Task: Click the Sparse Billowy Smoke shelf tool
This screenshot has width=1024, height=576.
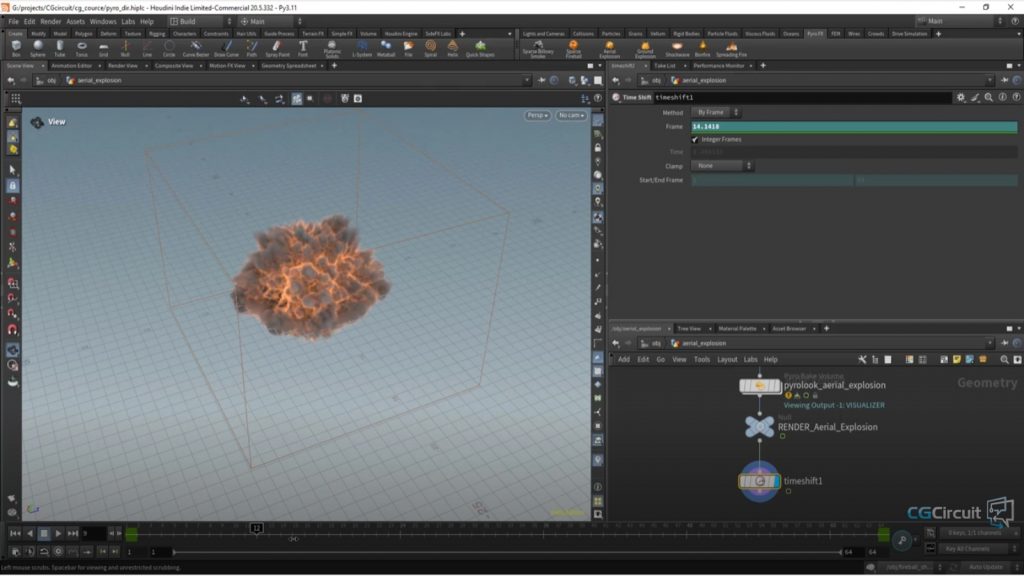Action: point(538,49)
